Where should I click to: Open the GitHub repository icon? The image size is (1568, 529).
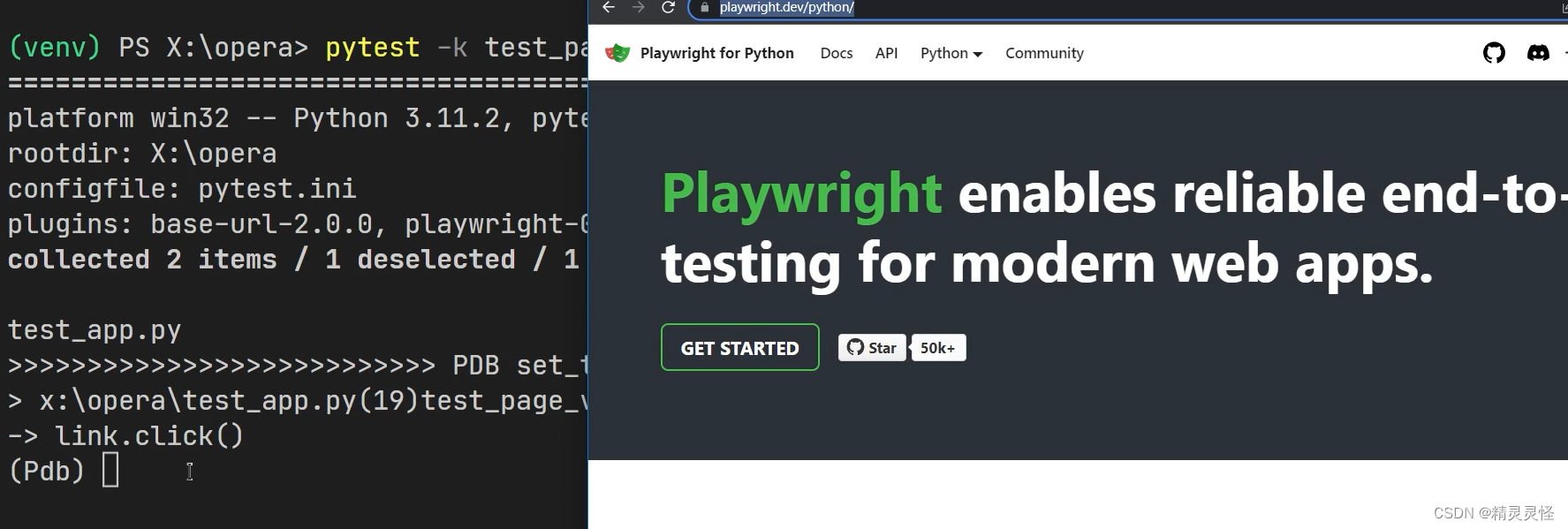pos(1494,53)
